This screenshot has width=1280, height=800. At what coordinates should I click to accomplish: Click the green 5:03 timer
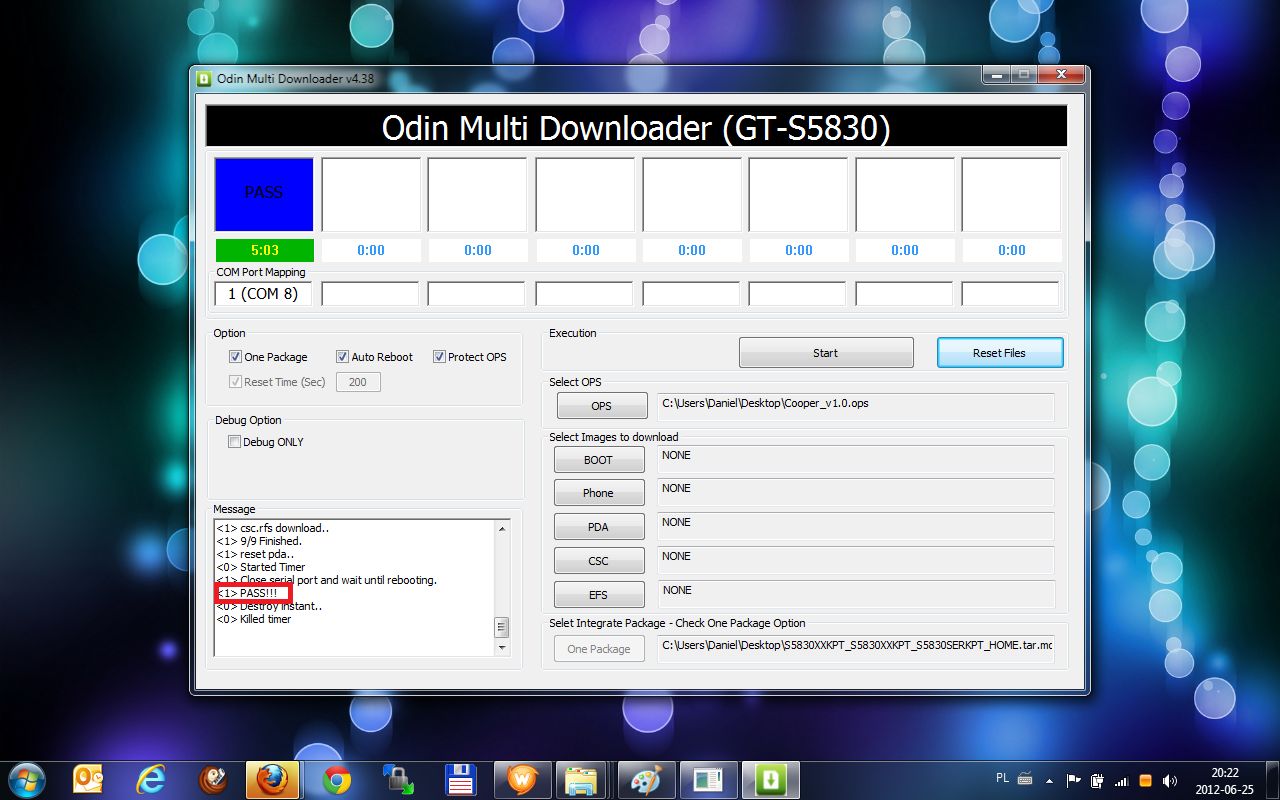pos(265,250)
